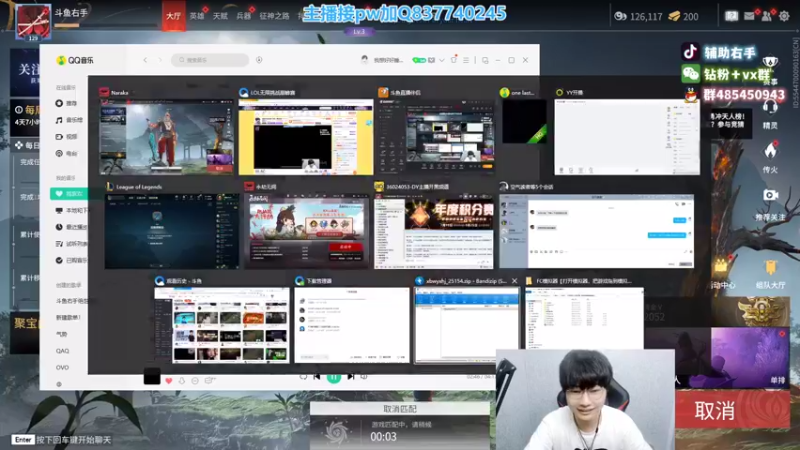The width and height of the screenshot is (800, 450).
Task: Open the 气势 playlist in sidebar
Action: (x=62, y=334)
